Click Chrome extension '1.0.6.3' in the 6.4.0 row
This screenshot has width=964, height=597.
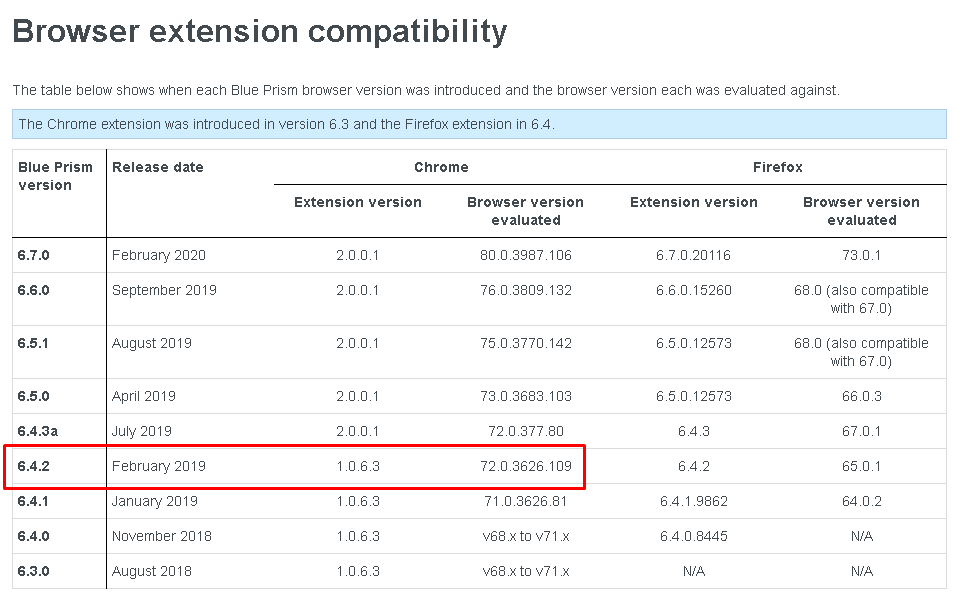(x=358, y=536)
